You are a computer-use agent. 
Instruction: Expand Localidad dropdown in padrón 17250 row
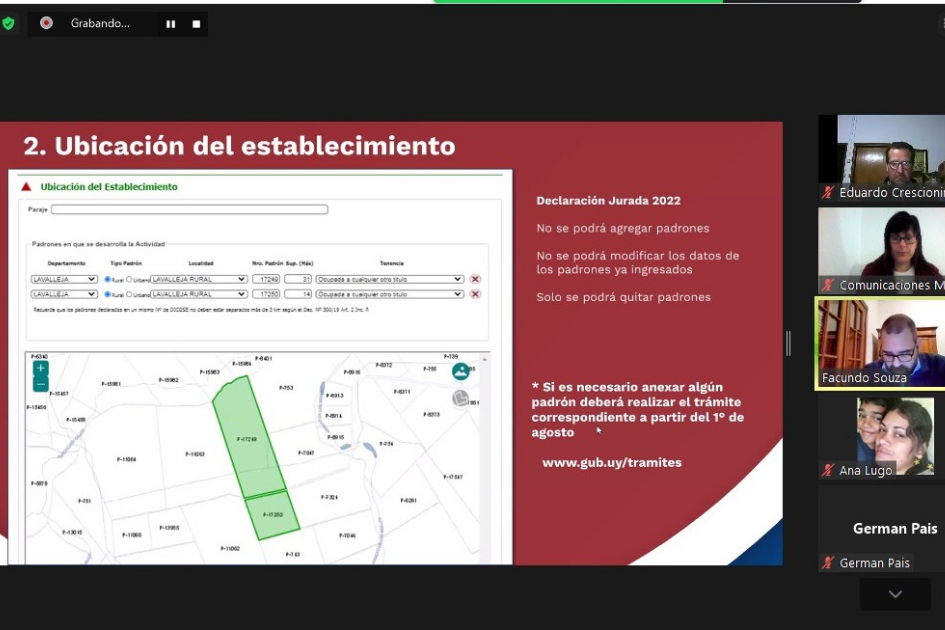click(199, 294)
